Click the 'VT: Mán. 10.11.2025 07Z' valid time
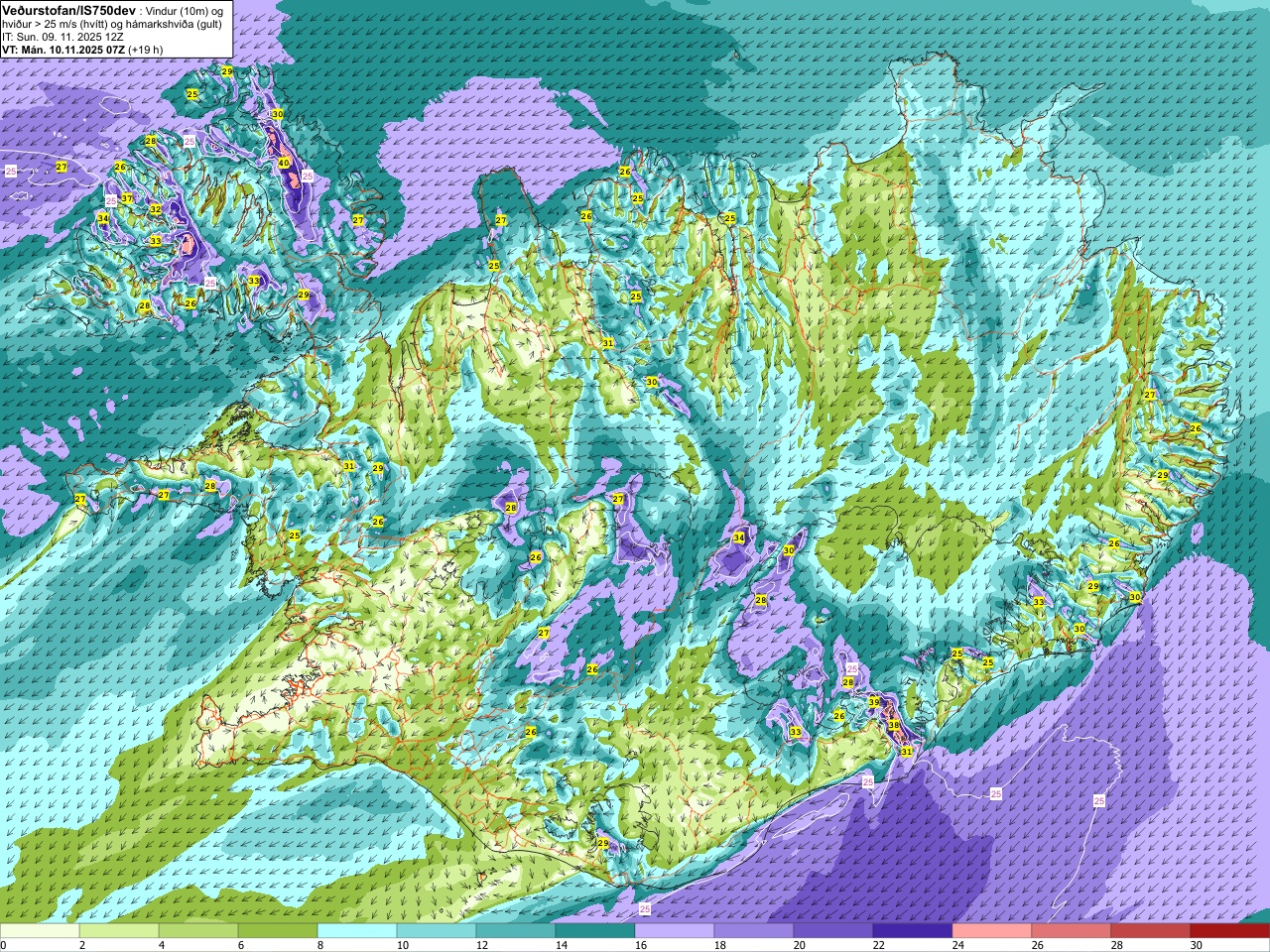 (x=63, y=49)
